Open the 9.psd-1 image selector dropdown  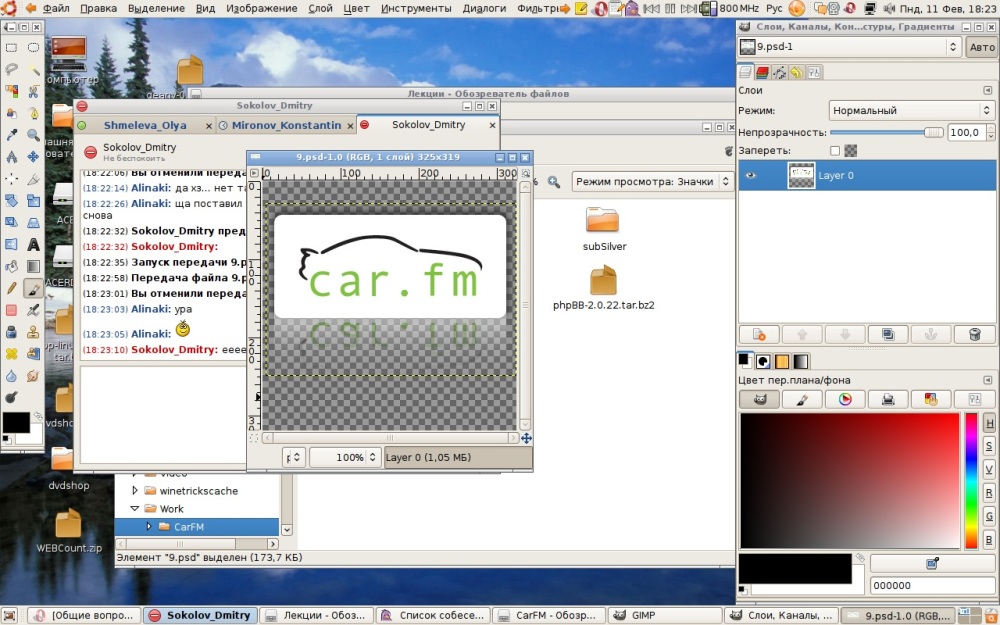(x=849, y=47)
